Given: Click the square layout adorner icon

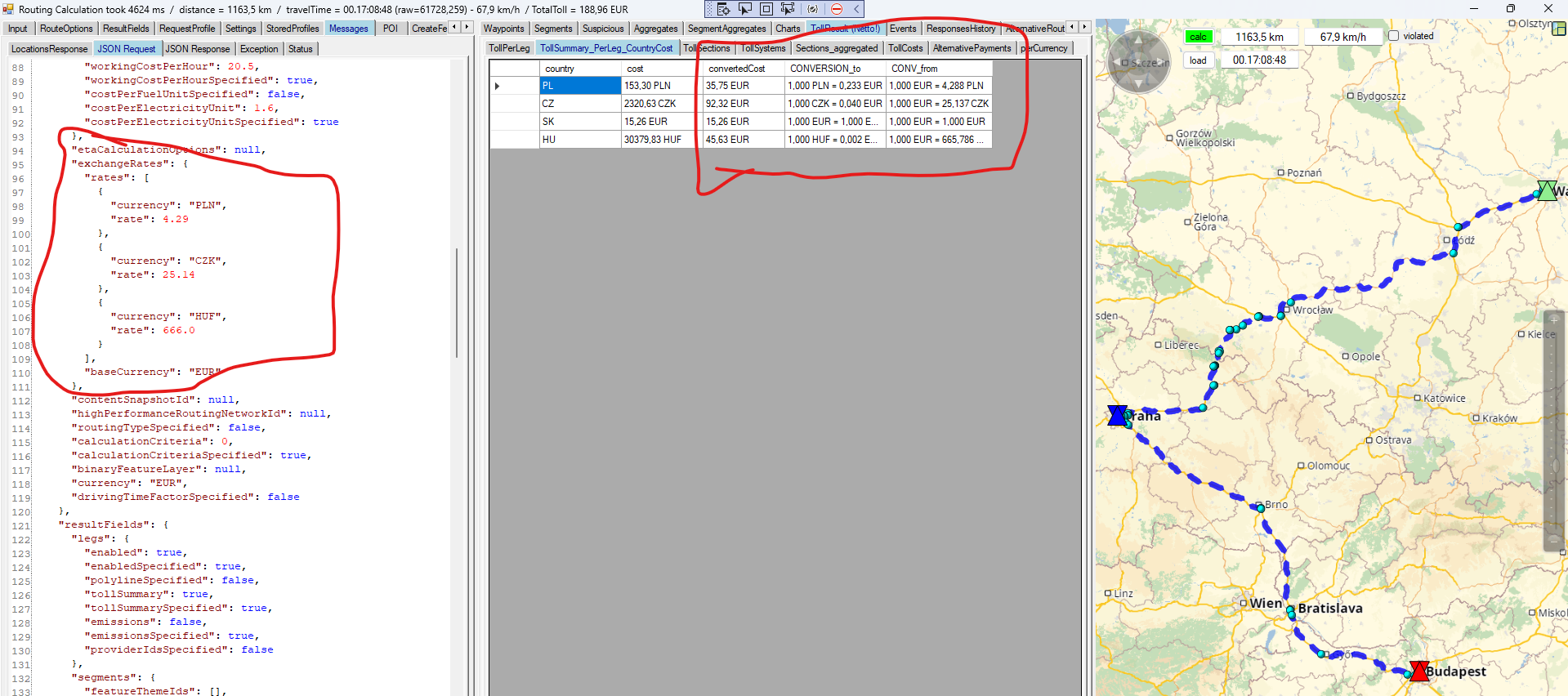Looking at the screenshot, I should click(x=766, y=9).
